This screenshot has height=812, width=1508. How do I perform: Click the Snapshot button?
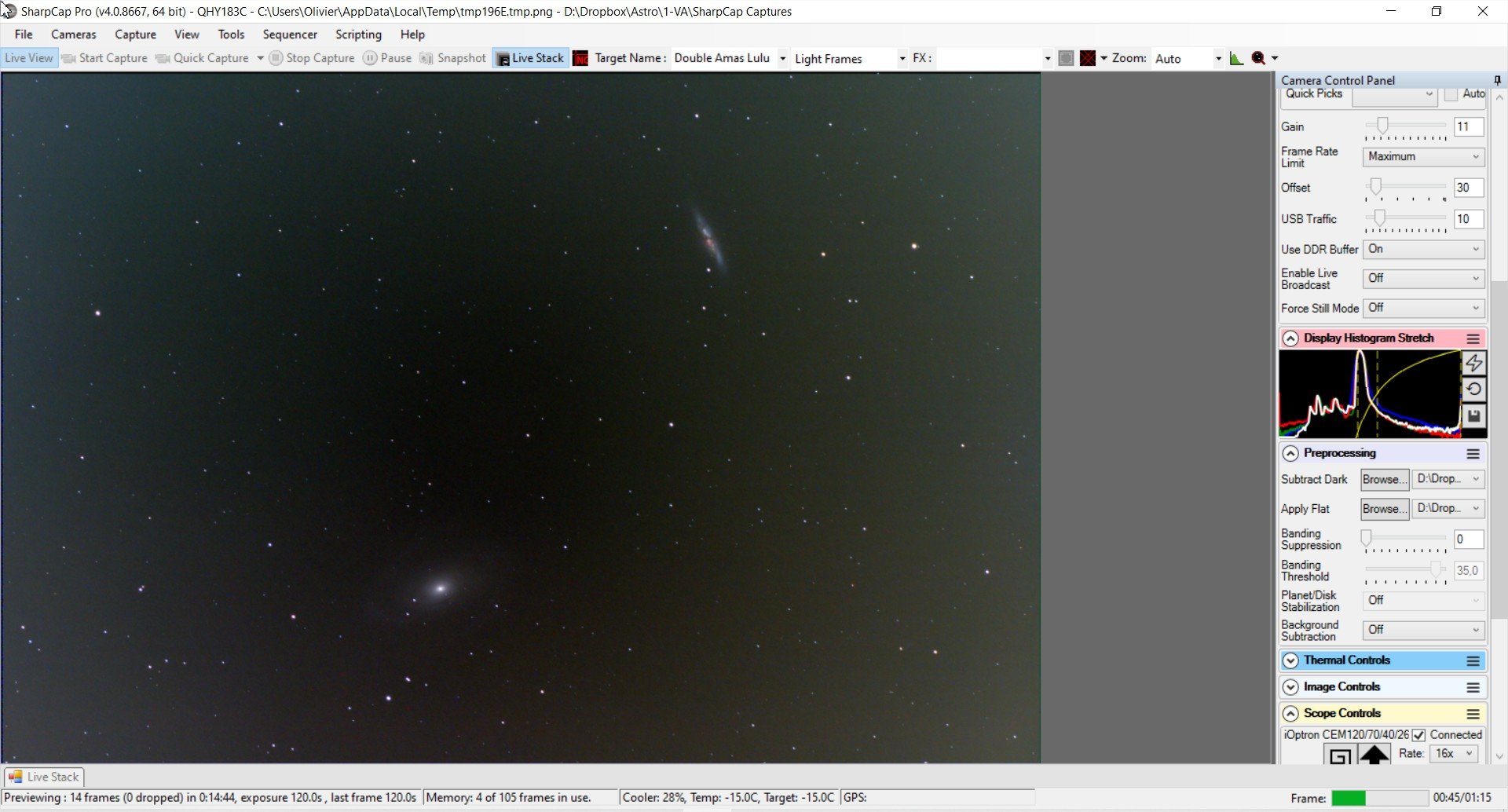pyautogui.click(x=453, y=58)
